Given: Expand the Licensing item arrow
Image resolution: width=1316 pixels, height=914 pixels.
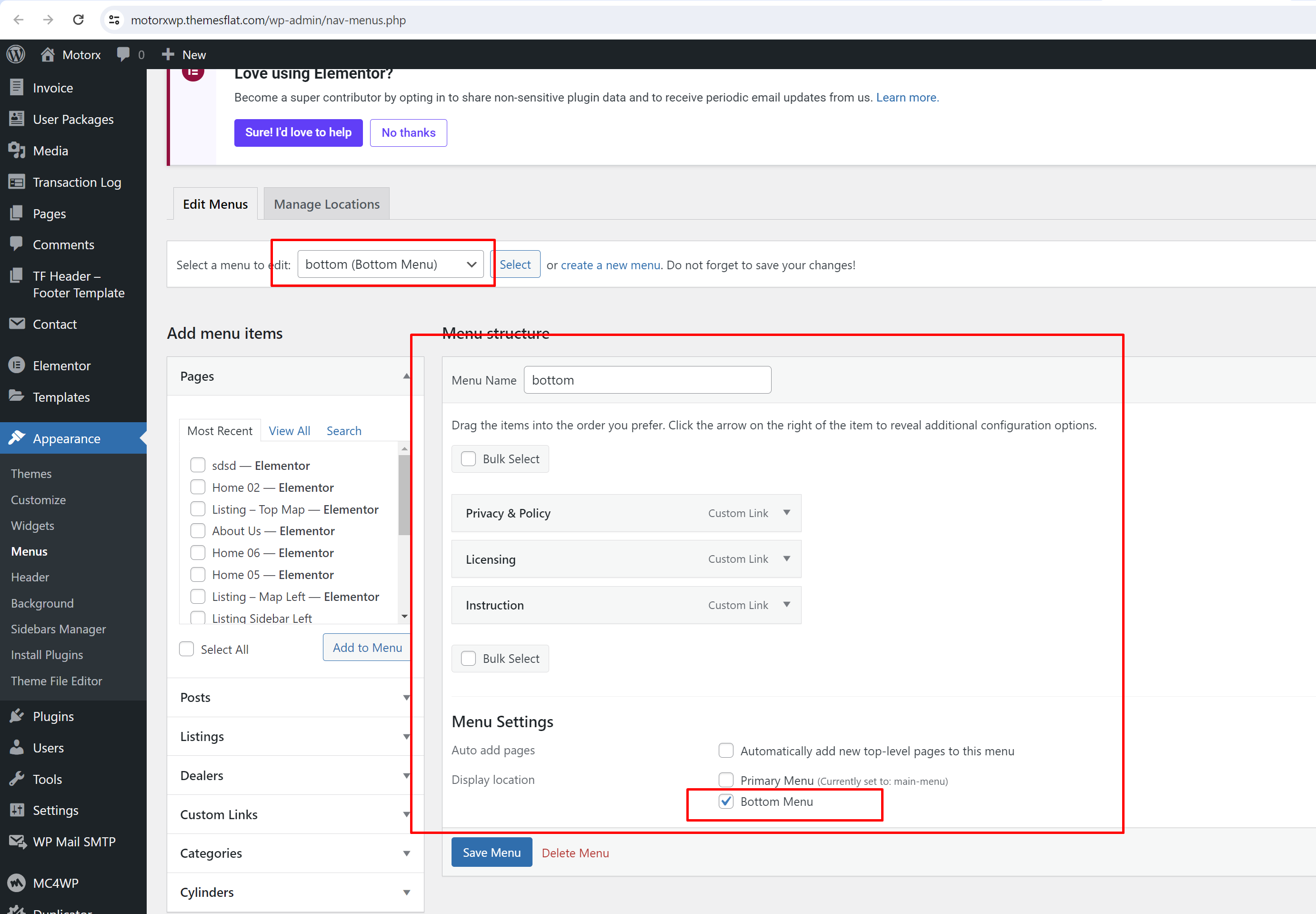Looking at the screenshot, I should 787,559.
